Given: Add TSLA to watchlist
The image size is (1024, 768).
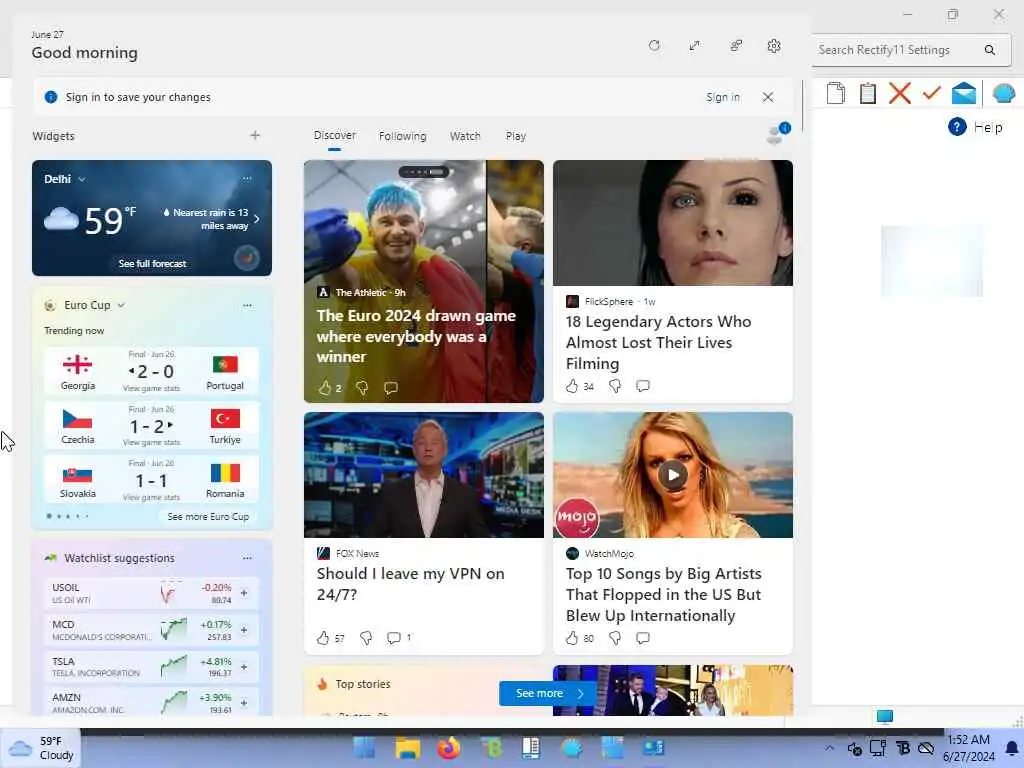Looking at the screenshot, I should 244,667.
